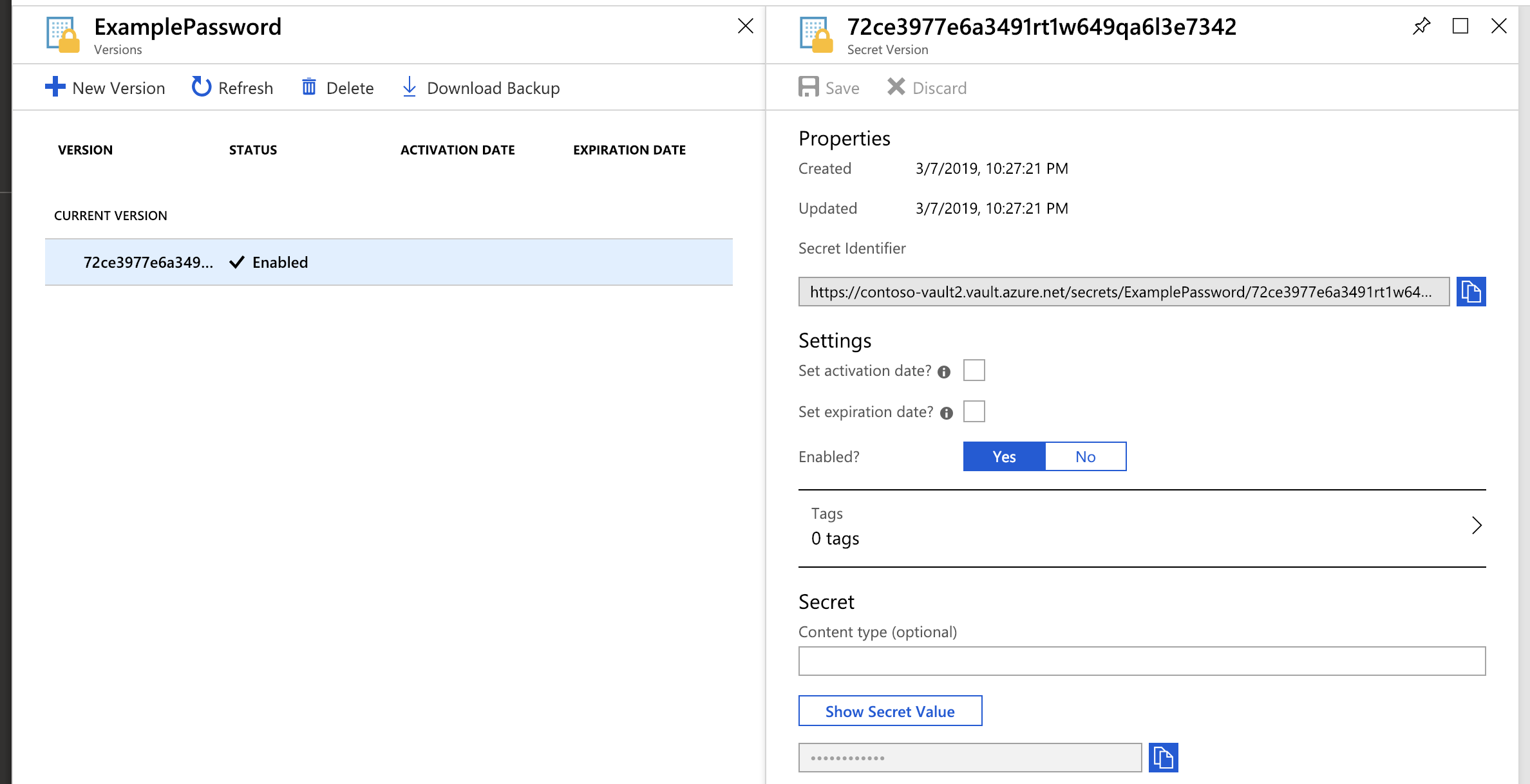Viewport: 1530px width, 784px height.
Task: Copy the Secret Identifier URL
Action: 1471,292
